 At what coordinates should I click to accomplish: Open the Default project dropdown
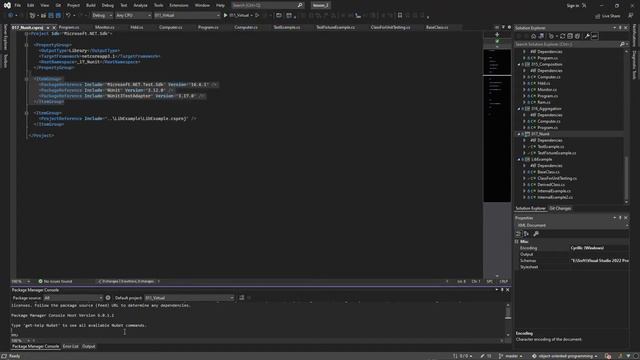point(189,298)
